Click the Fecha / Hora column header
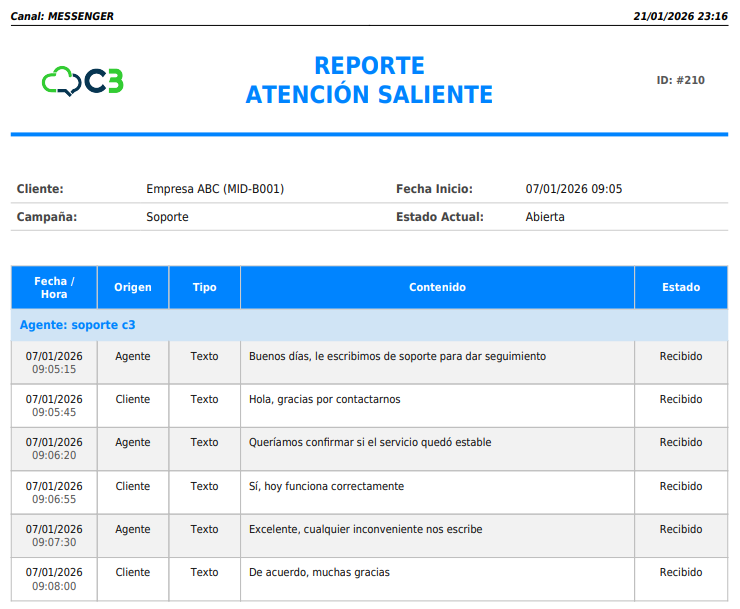The image size is (740, 609). click(x=54, y=288)
